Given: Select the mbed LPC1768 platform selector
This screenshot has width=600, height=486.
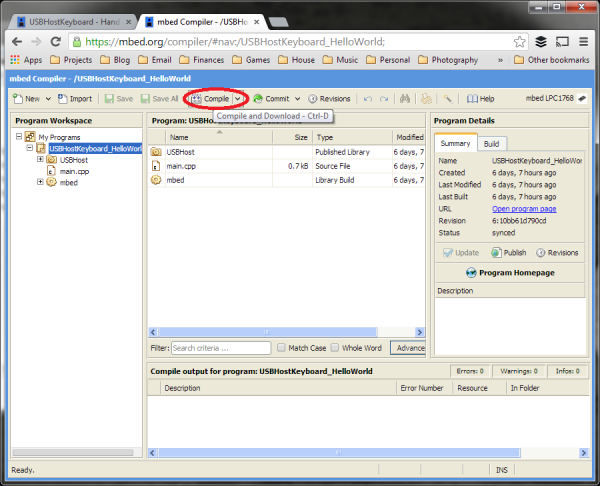Looking at the screenshot, I should 556,98.
